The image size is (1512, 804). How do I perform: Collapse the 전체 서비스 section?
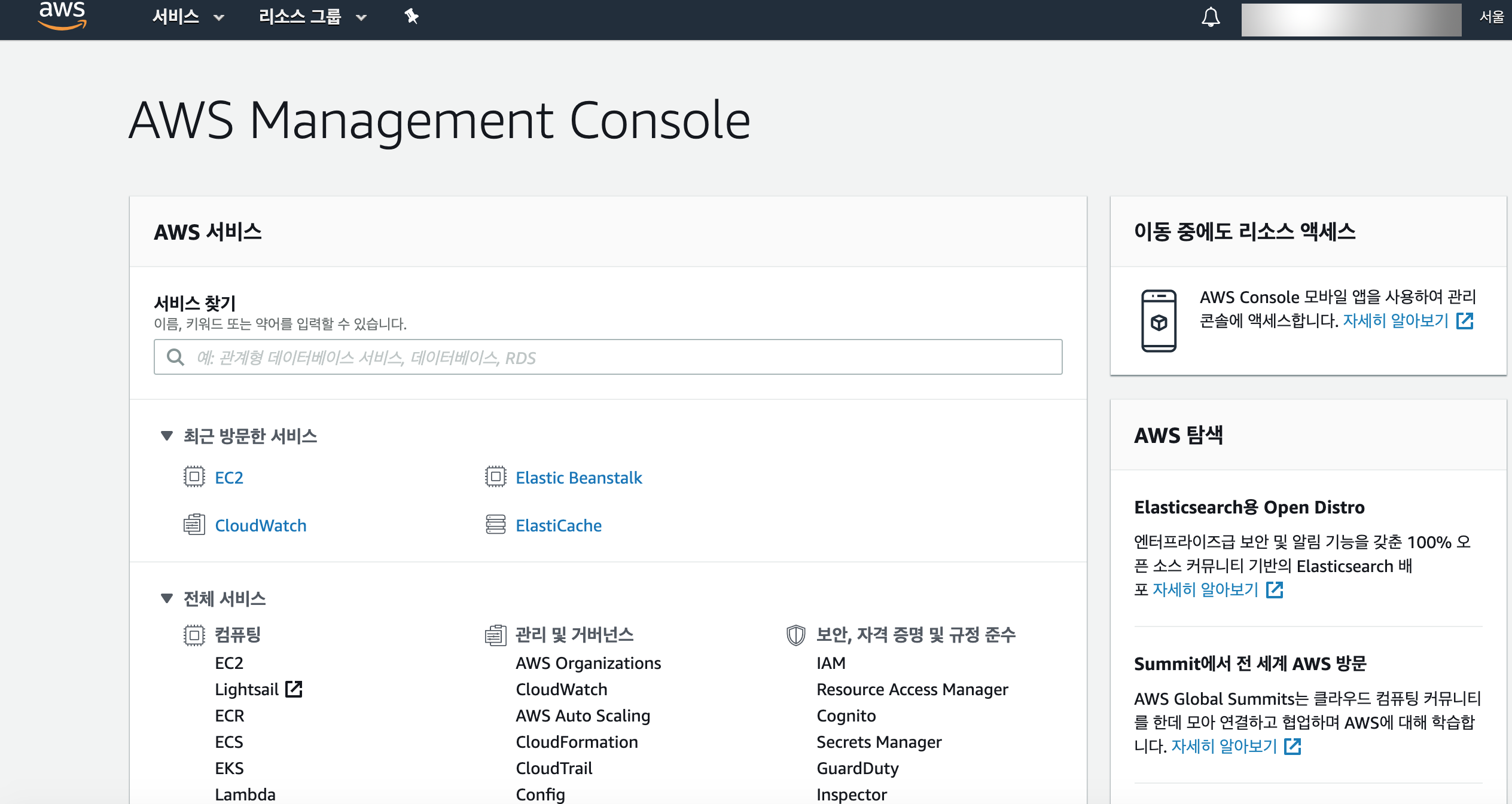coord(167,598)
